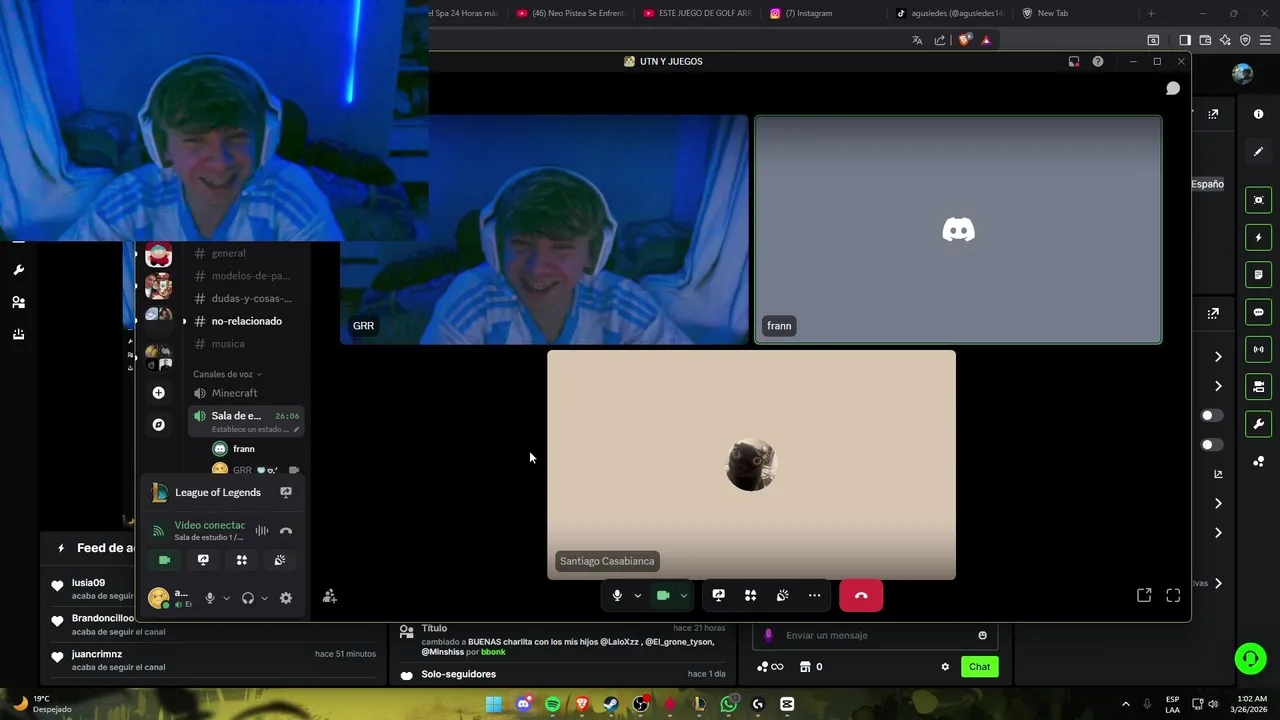1280x720 pixels.
Task: Share screen button in voice panel
Action: coord(203,560)
